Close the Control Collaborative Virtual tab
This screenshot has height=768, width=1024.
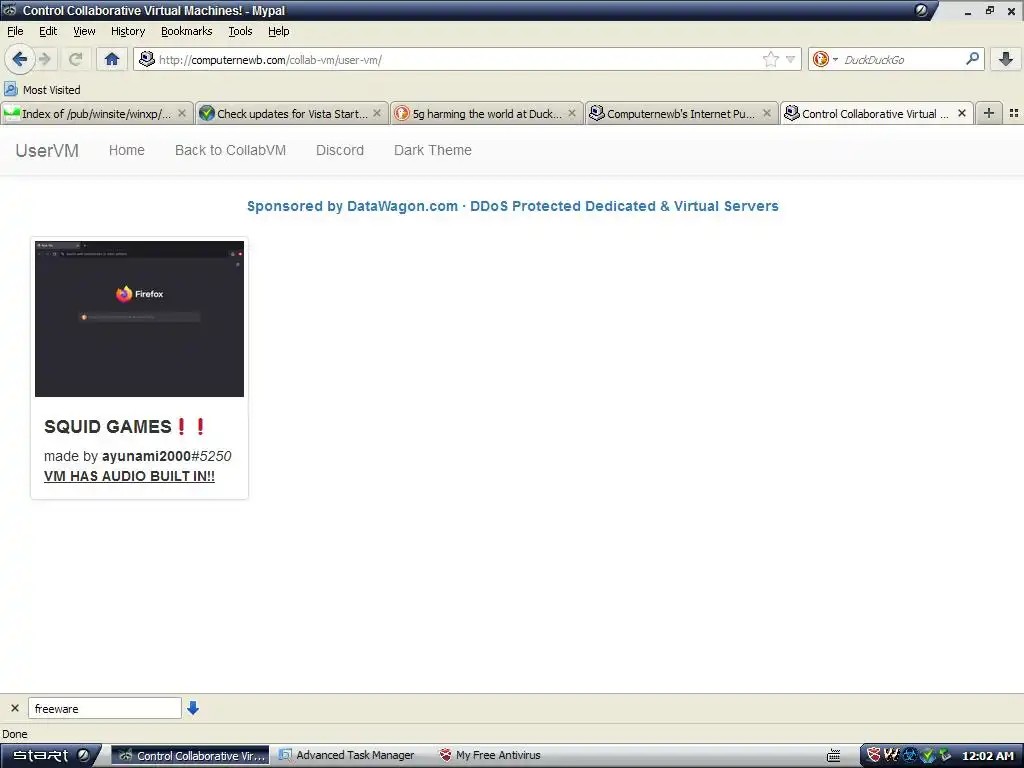(x=962, y=114)
